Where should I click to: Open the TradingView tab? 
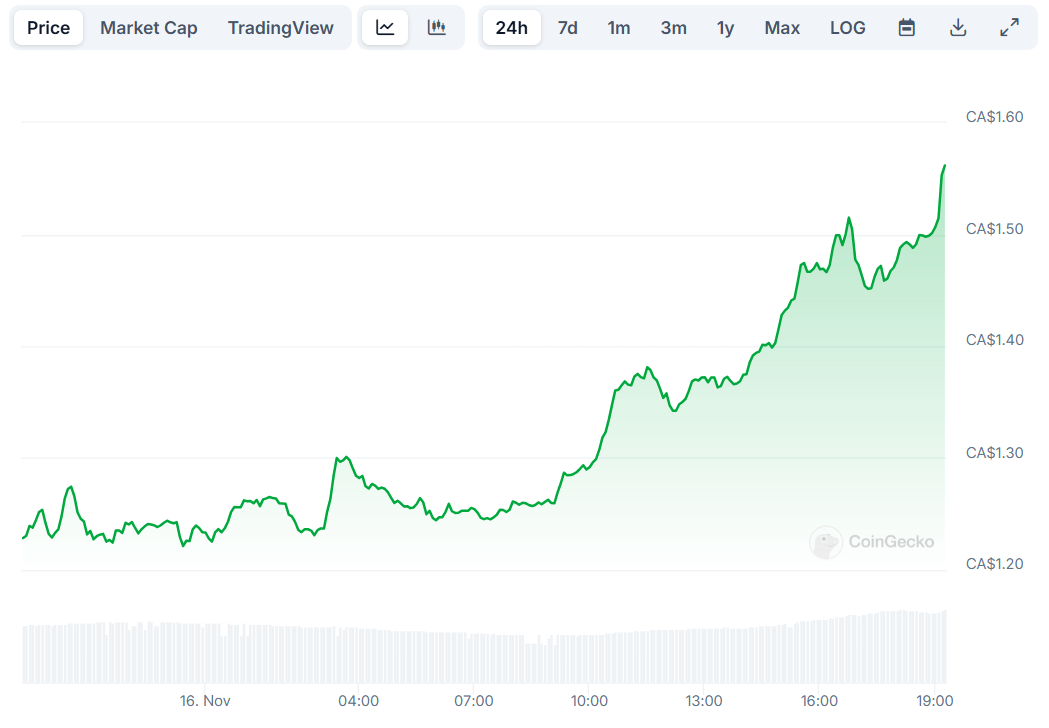pos(280,27)
